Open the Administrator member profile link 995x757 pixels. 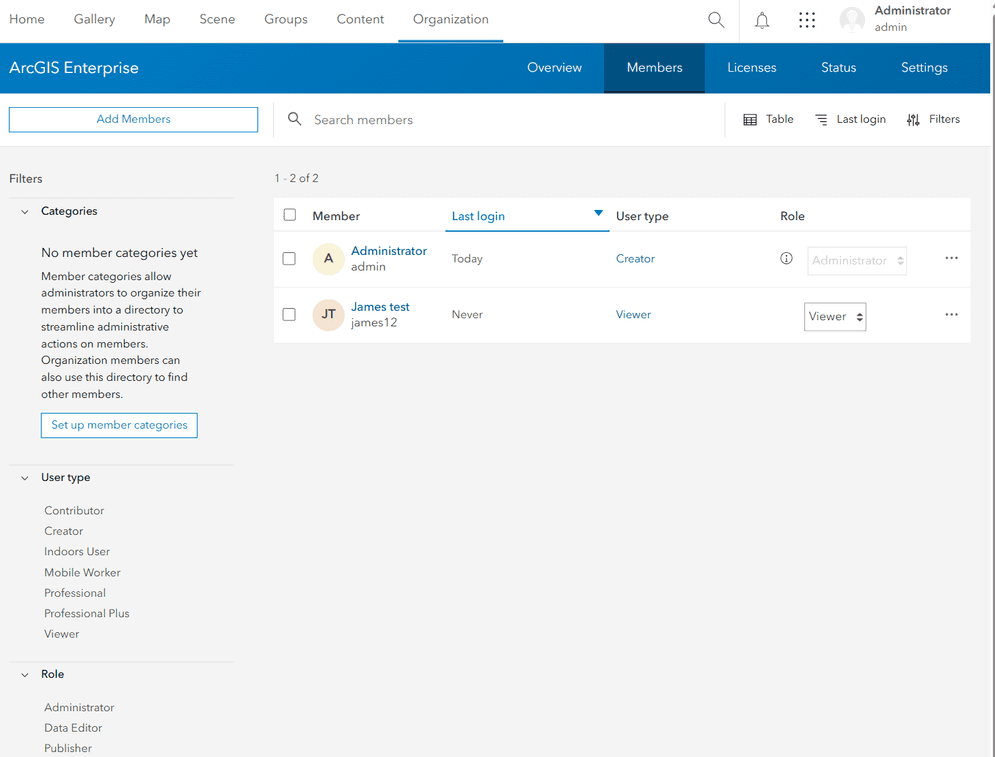point(389,251)
